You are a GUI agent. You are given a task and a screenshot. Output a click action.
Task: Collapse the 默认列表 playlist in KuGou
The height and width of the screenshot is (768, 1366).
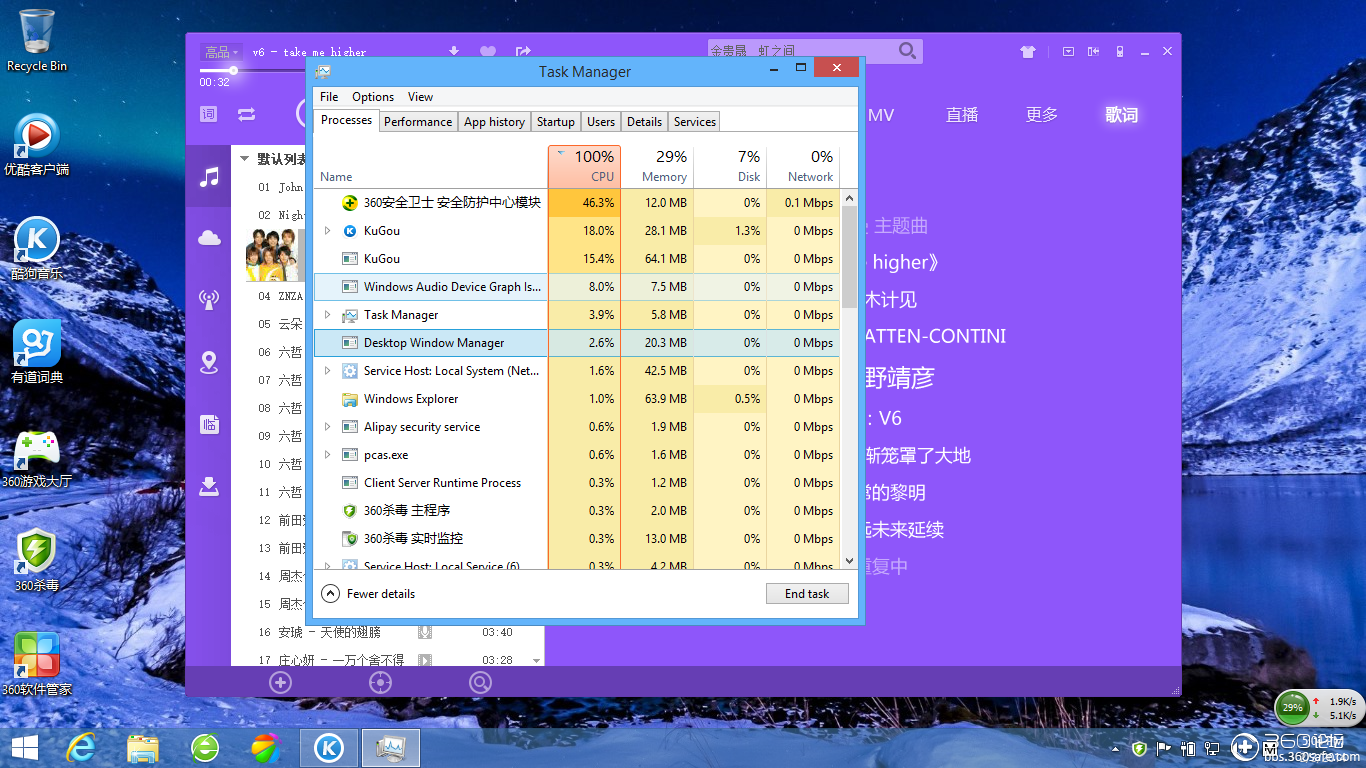[x=244, y=158]
